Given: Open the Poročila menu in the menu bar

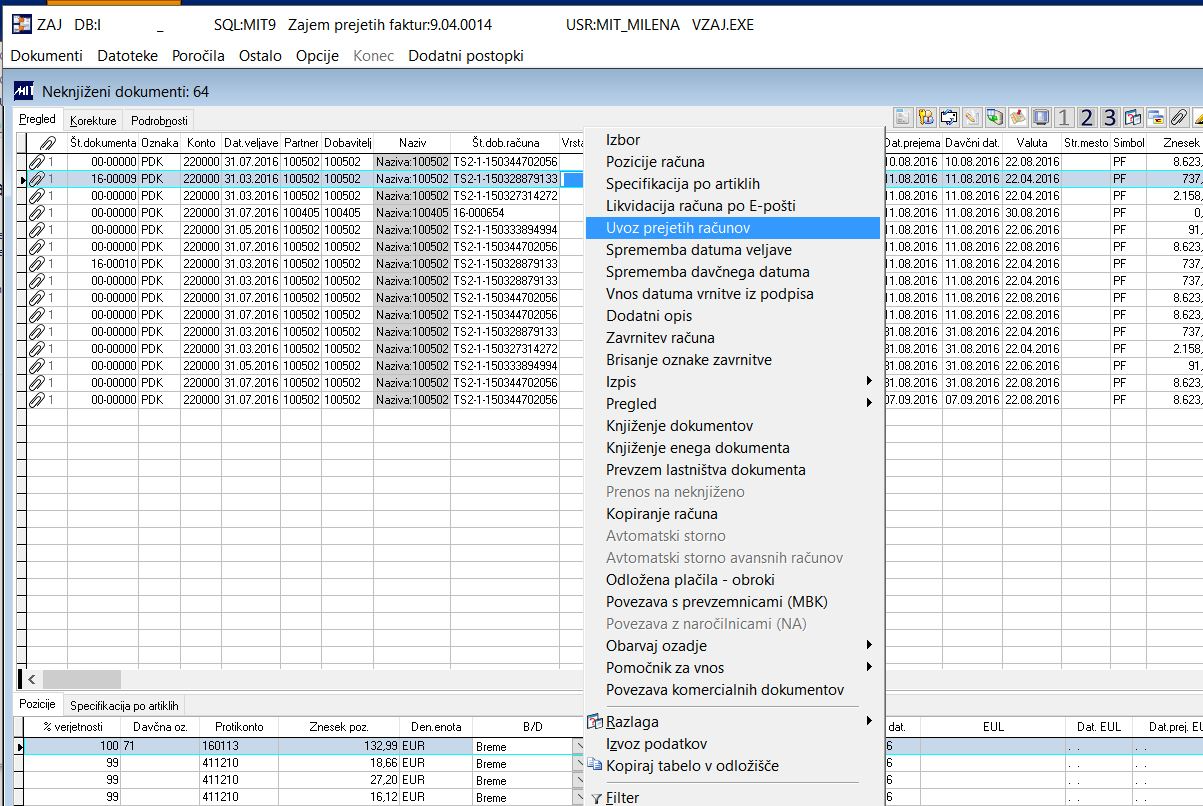Looking at the screenshot, I should click(198, 56).
